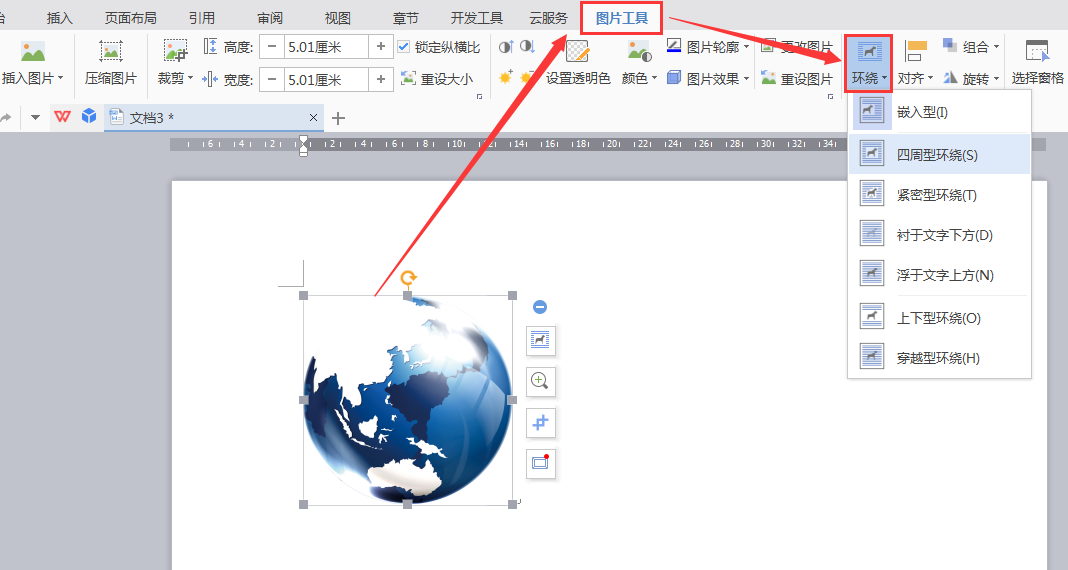Click the 重设图片 reset picture icon
This screenshot has width=1068, height=570.
pos(768,78)
